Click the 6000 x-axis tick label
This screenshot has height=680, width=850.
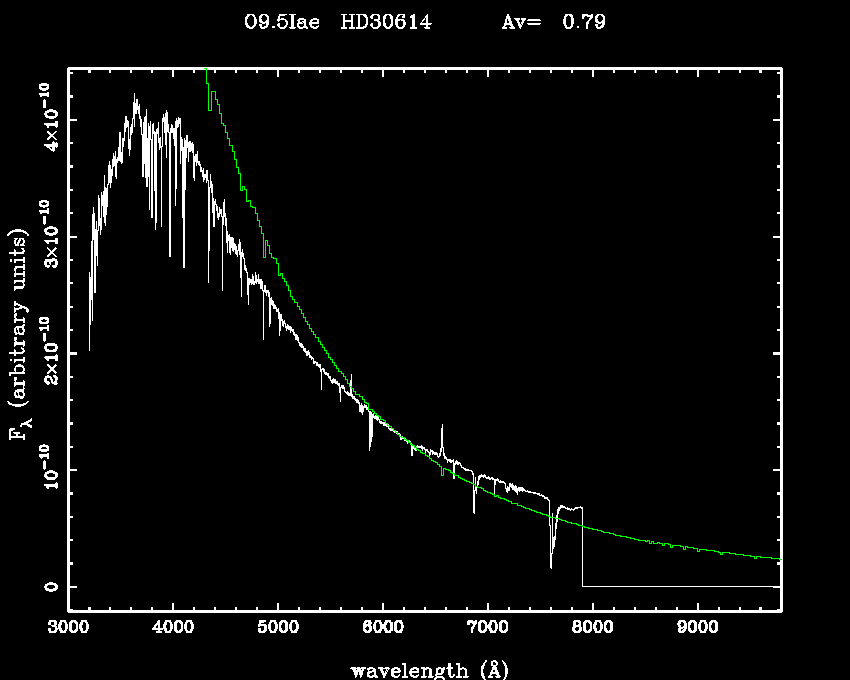click(x=383, y=629)
